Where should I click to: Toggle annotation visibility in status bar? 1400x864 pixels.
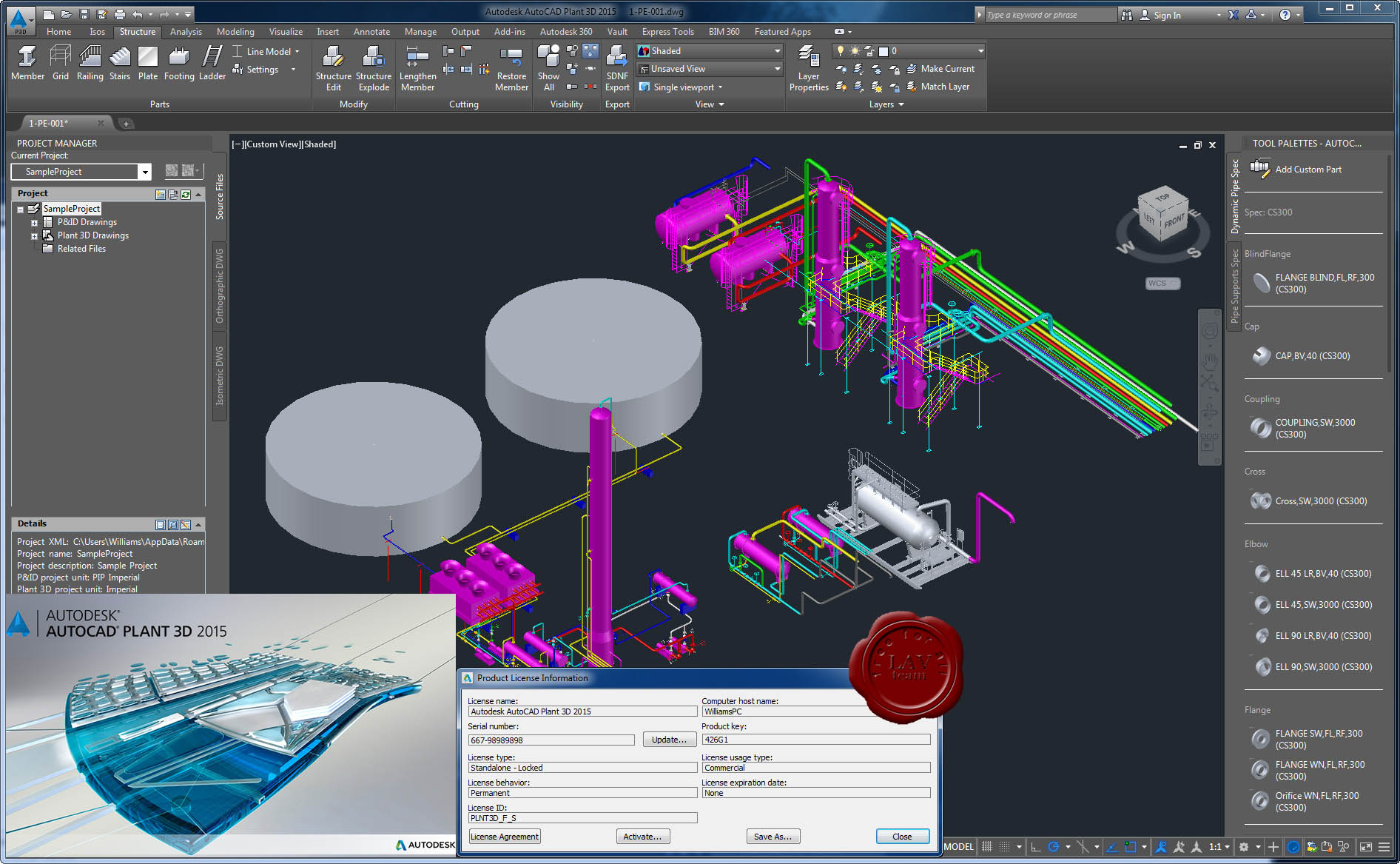coord(1162,847)
